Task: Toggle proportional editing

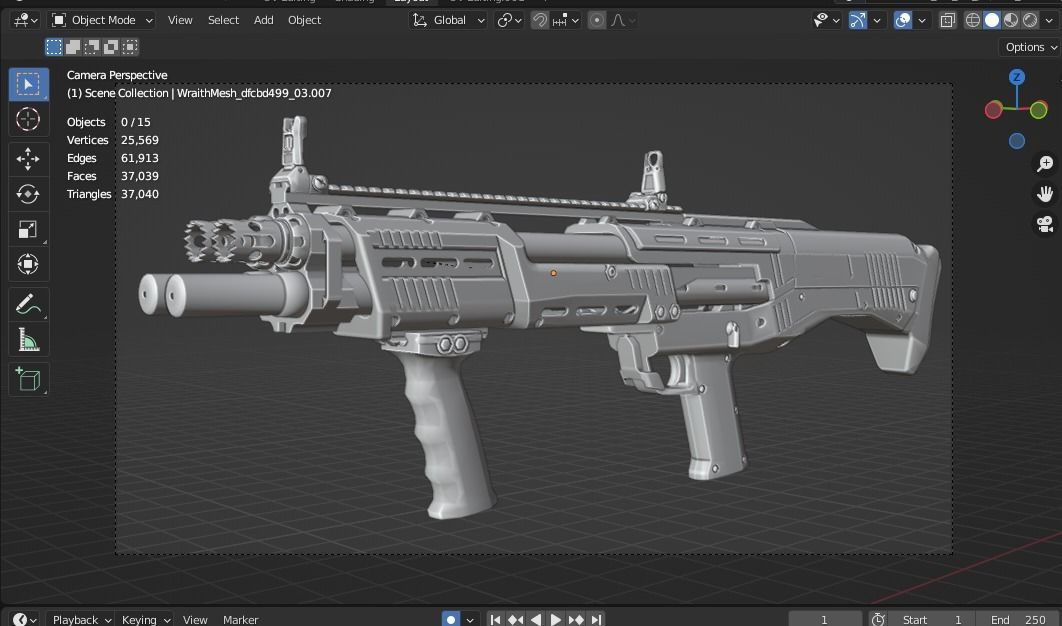Action: (x=597, y=20)
